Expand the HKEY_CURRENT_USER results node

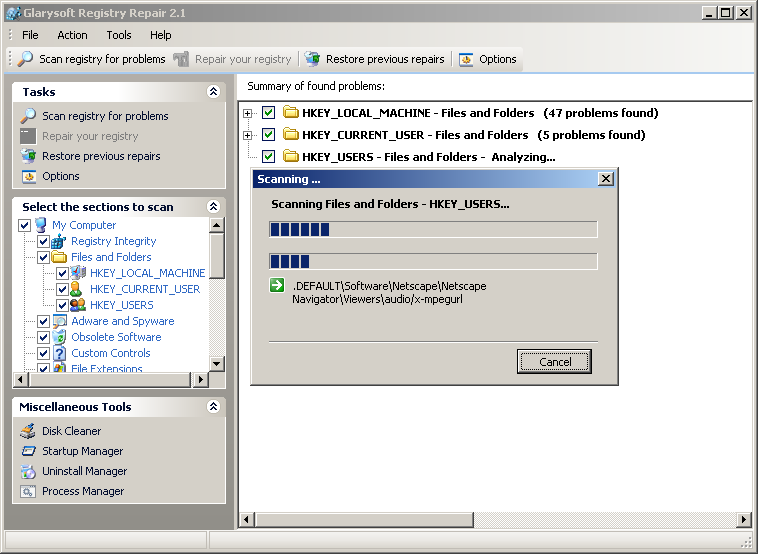(248, 135)
